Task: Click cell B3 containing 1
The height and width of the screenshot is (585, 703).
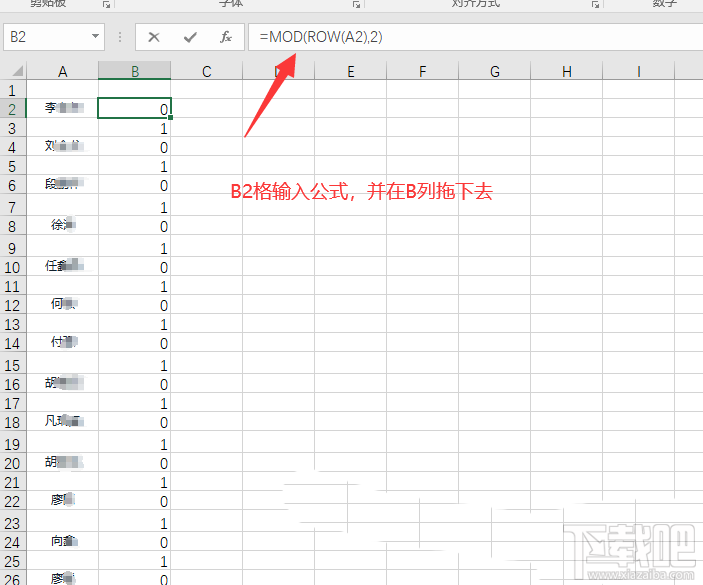Action: [x=135, y=128]
